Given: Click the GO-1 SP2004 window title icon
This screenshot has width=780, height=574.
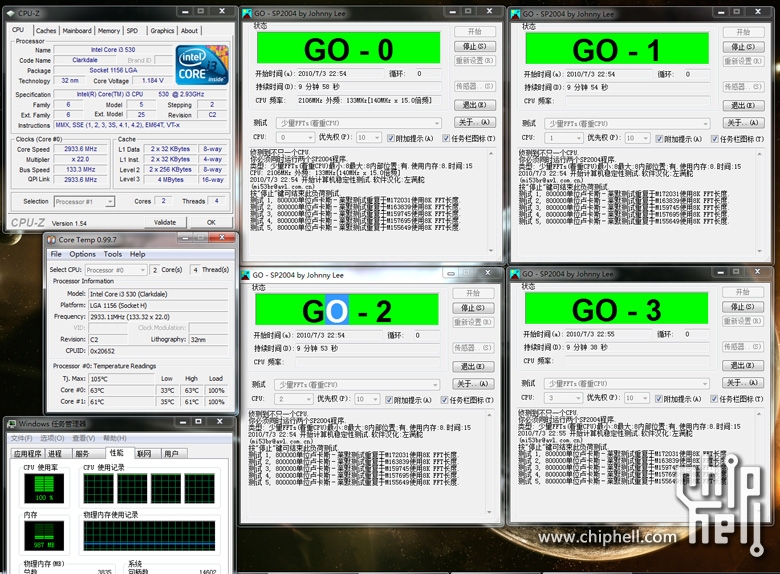Looking at the screenshot, I should tap(515, 14).
